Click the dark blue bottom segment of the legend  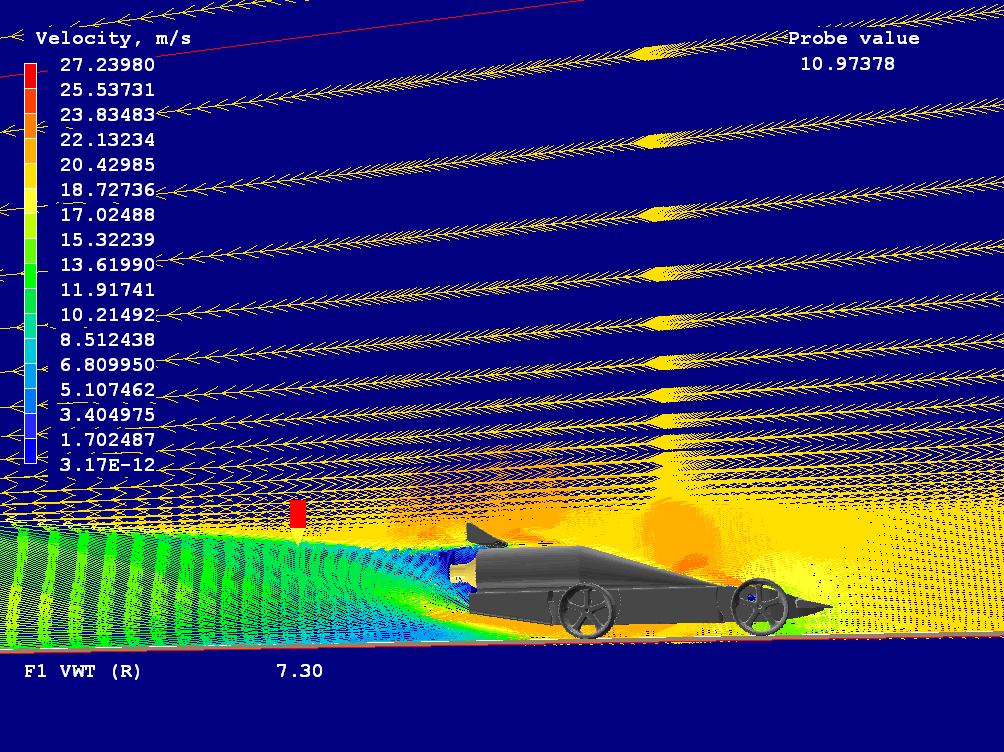point(30,451)
